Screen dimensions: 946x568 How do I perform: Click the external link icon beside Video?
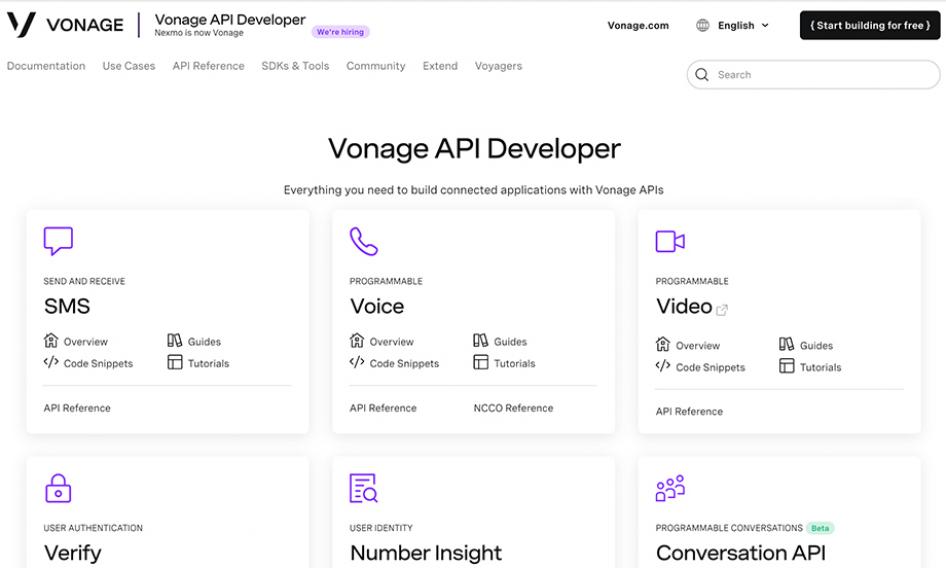click(722, 310)
